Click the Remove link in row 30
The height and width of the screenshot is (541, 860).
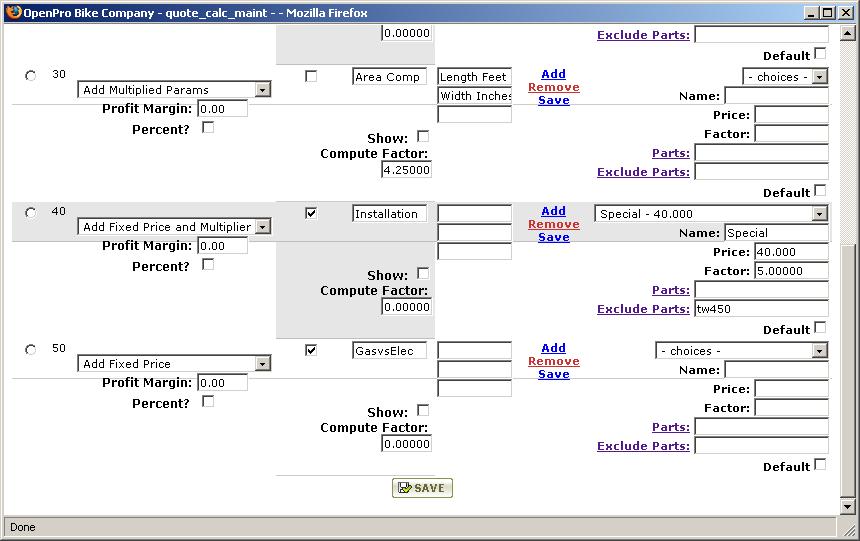point(553,87)
